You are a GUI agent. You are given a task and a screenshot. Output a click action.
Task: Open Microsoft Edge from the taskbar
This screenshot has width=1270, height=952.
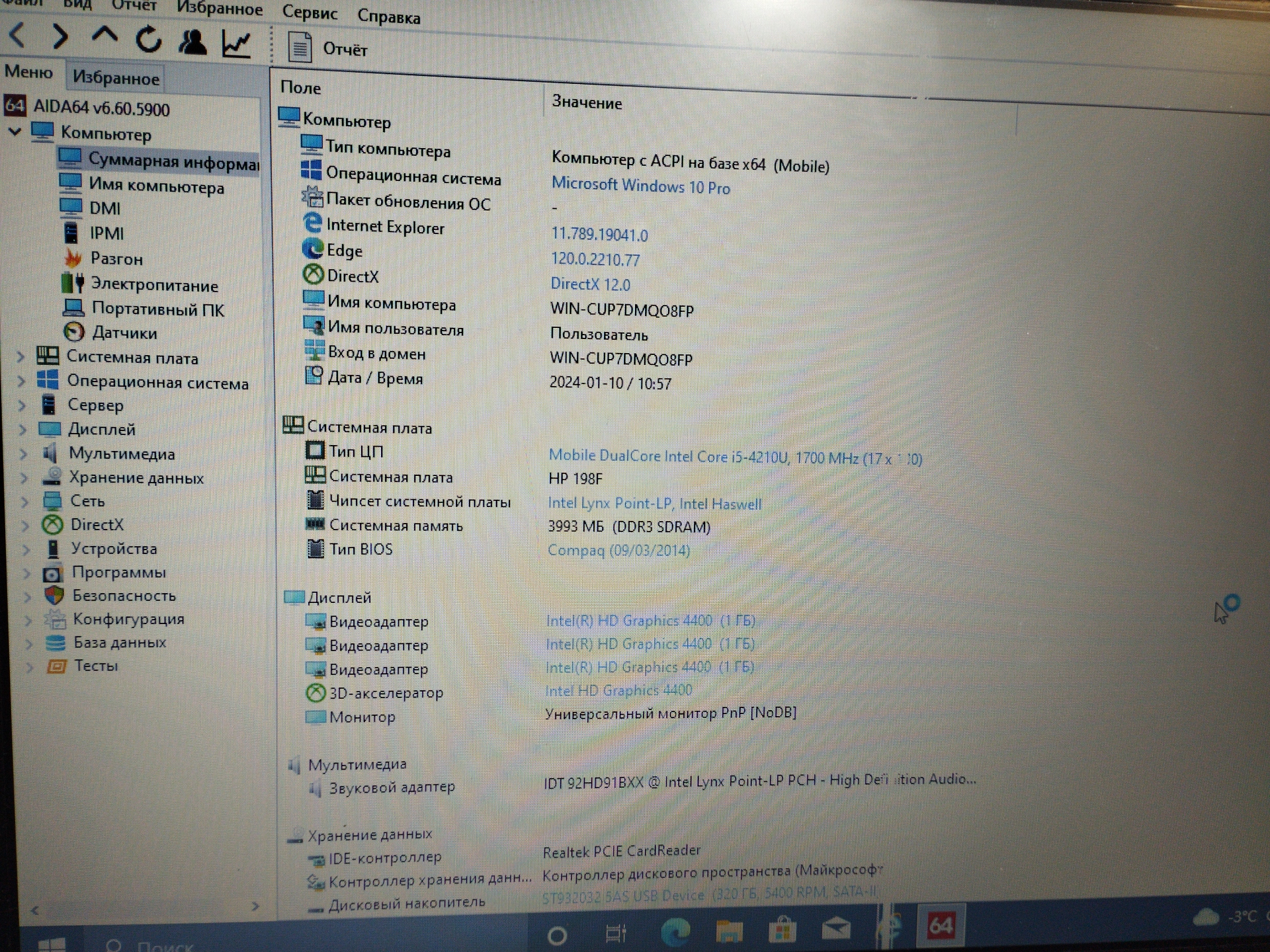(675, 931)
